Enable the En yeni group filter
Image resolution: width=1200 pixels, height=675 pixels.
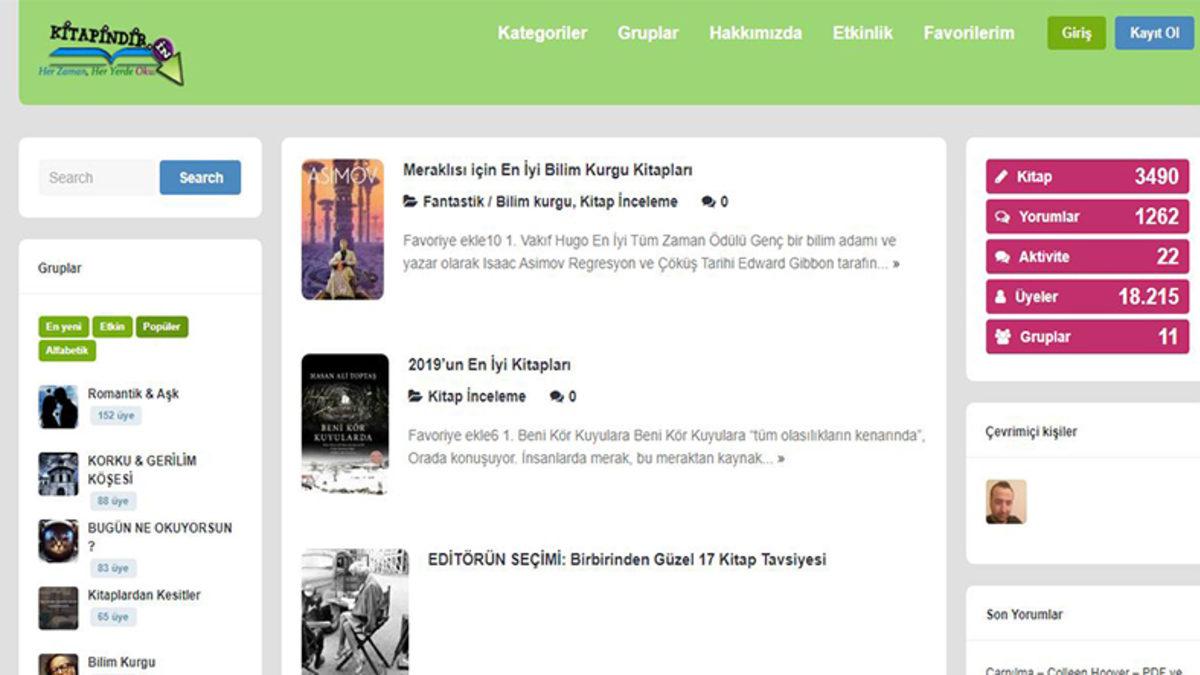(62, 326)
